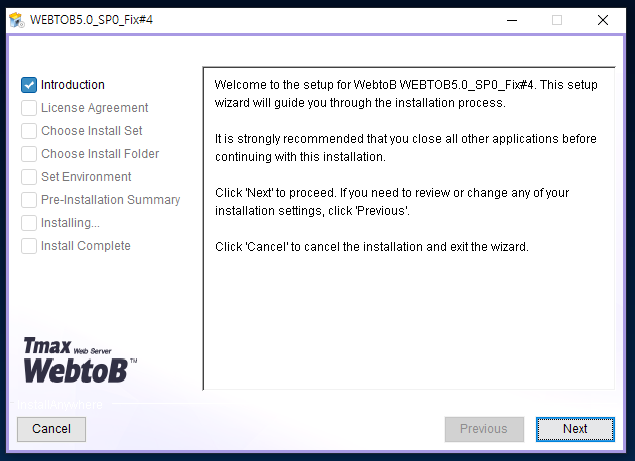Select the Installing... label
This screenshot has height=461, width=635.
[70, 223]
